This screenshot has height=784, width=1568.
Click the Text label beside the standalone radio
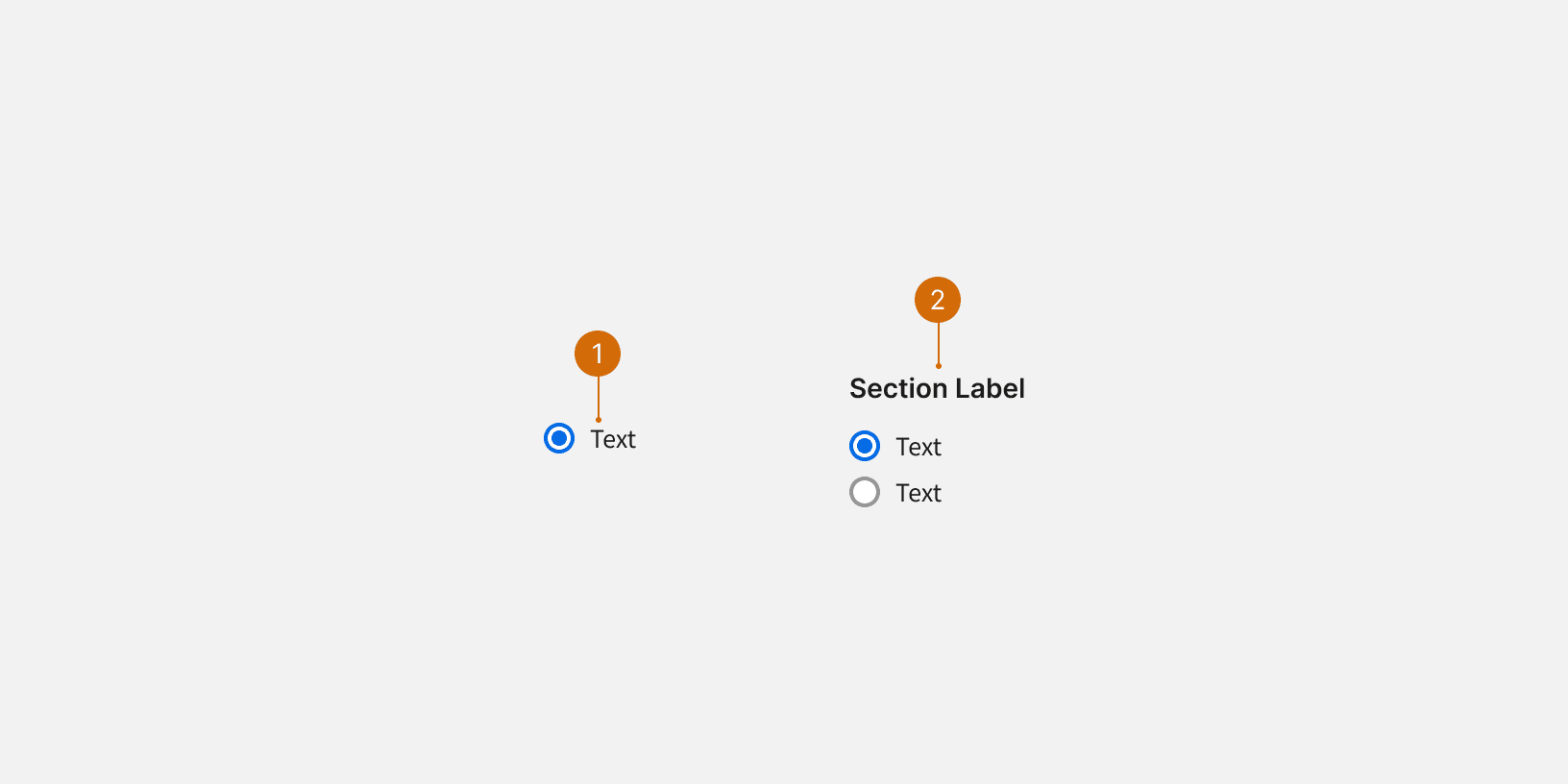click(613, 439)
